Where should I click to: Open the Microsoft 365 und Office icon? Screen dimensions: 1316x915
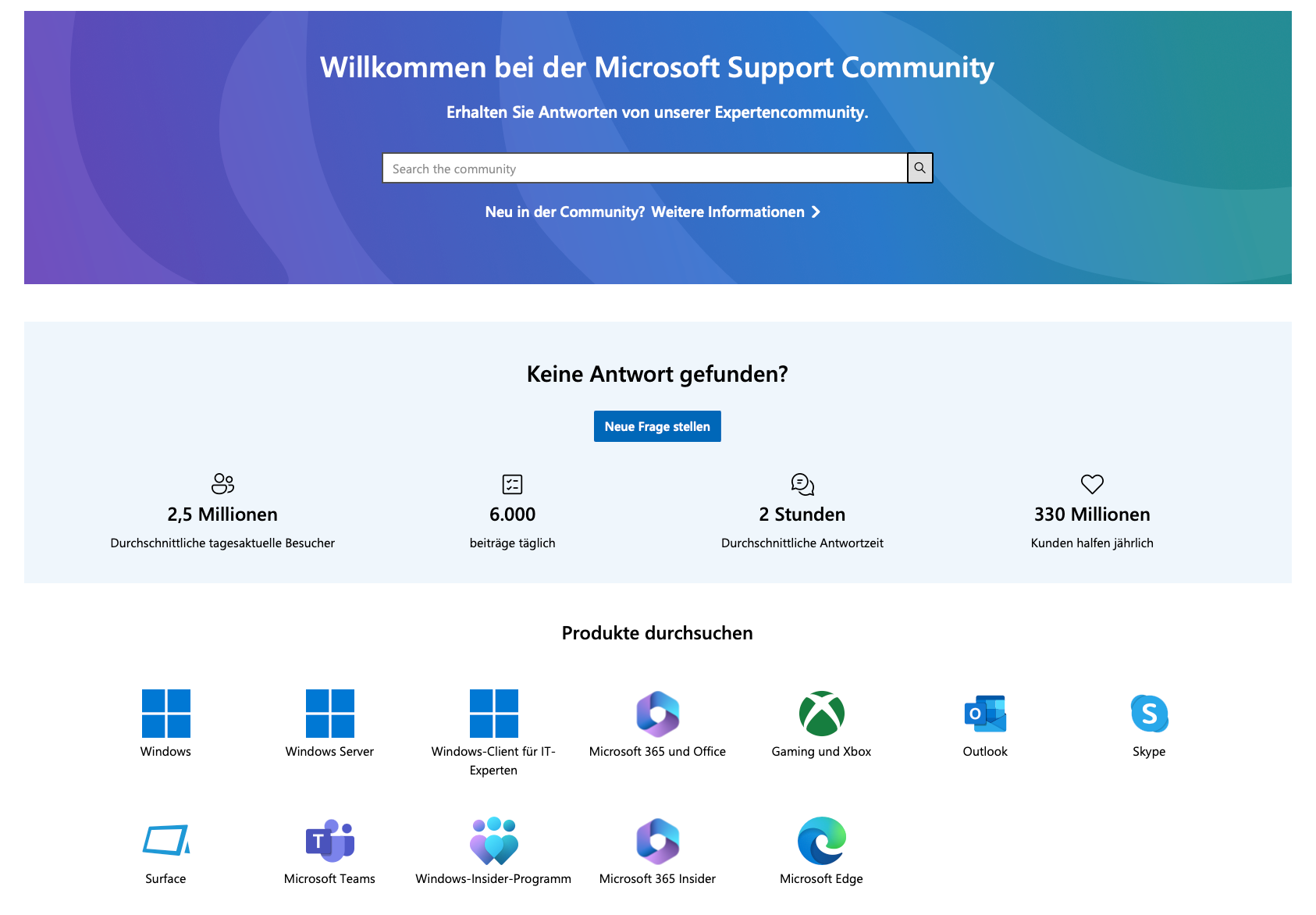pyautogui.click(x=657, y=714)
